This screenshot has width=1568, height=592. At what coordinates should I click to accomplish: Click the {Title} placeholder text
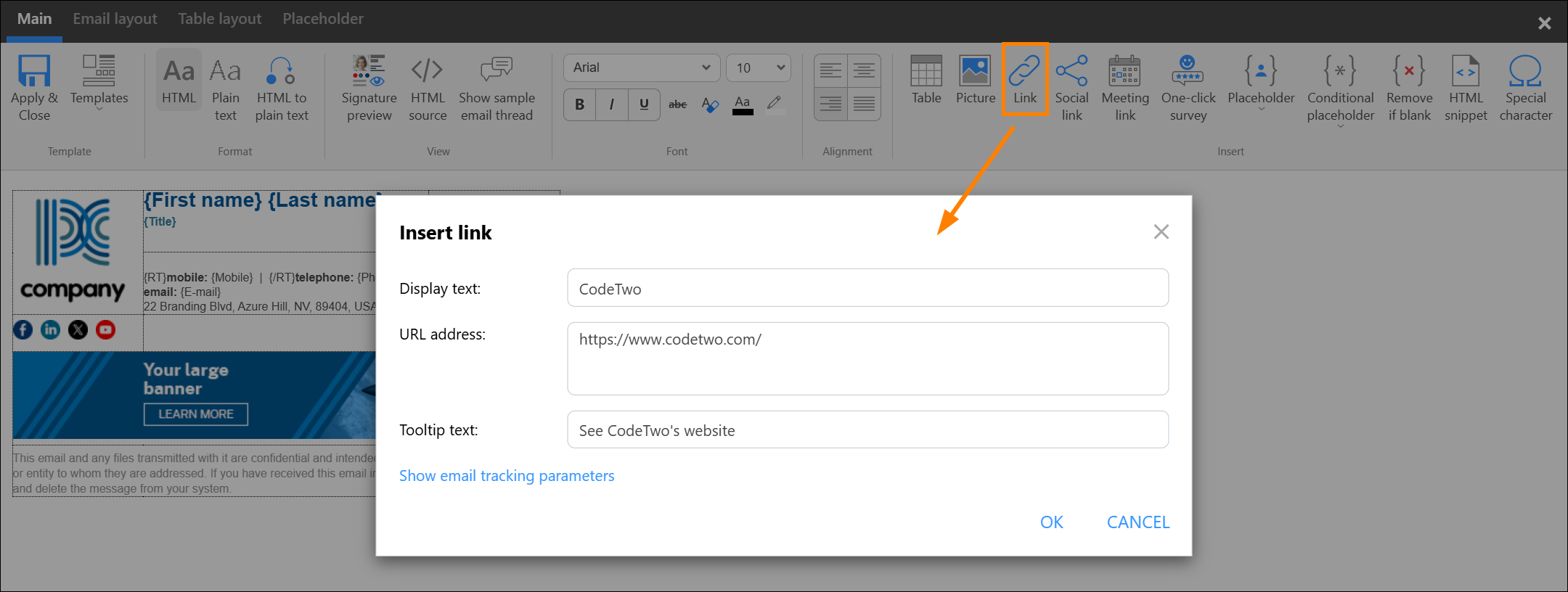pyautogui.click(x=160, y=222)
